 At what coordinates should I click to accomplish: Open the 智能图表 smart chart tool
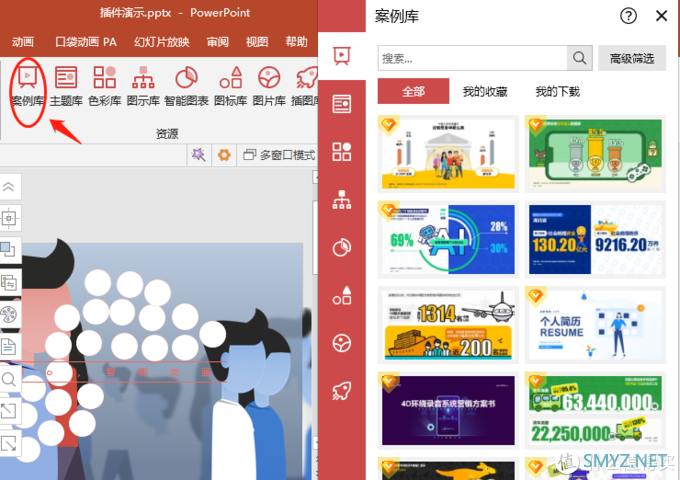[186, 85]
